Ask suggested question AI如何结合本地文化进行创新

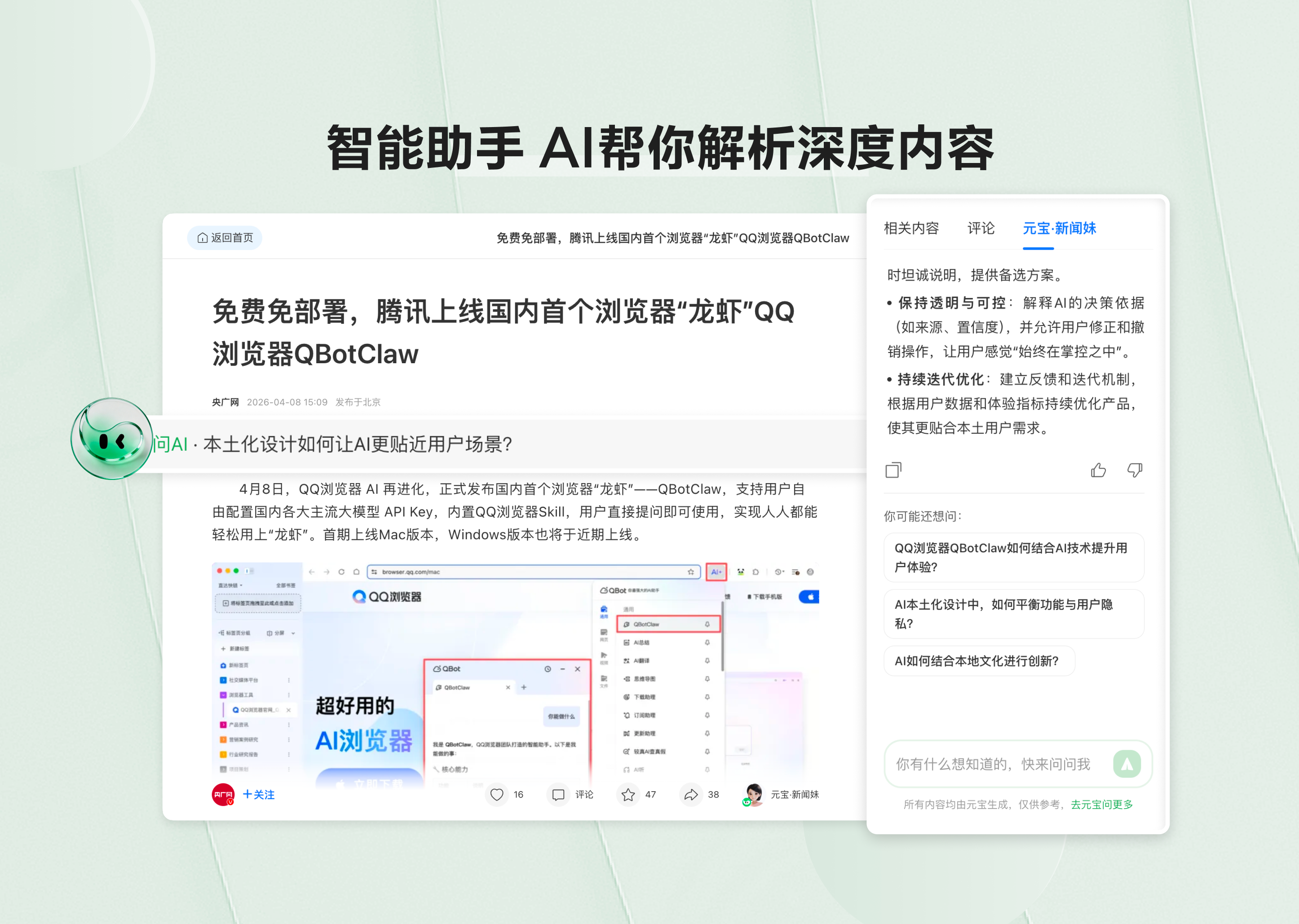point(979,660)
